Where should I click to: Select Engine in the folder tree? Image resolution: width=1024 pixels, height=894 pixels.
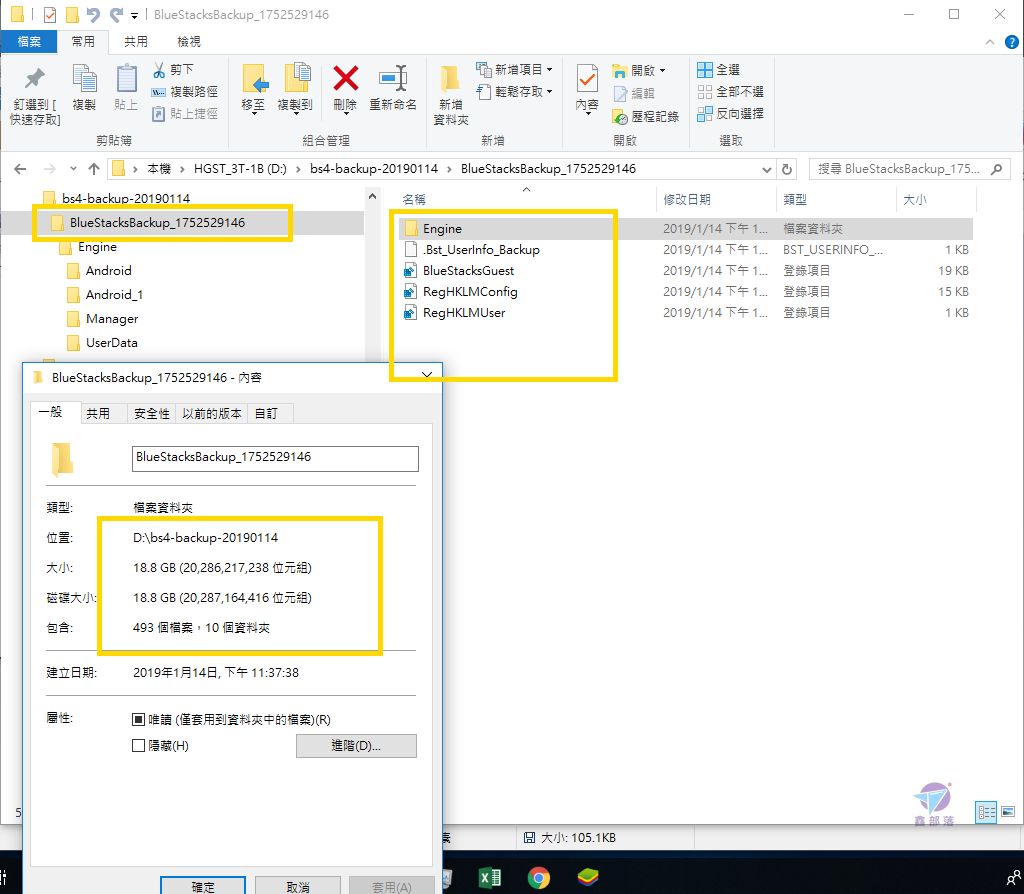(x=97, y=247)
